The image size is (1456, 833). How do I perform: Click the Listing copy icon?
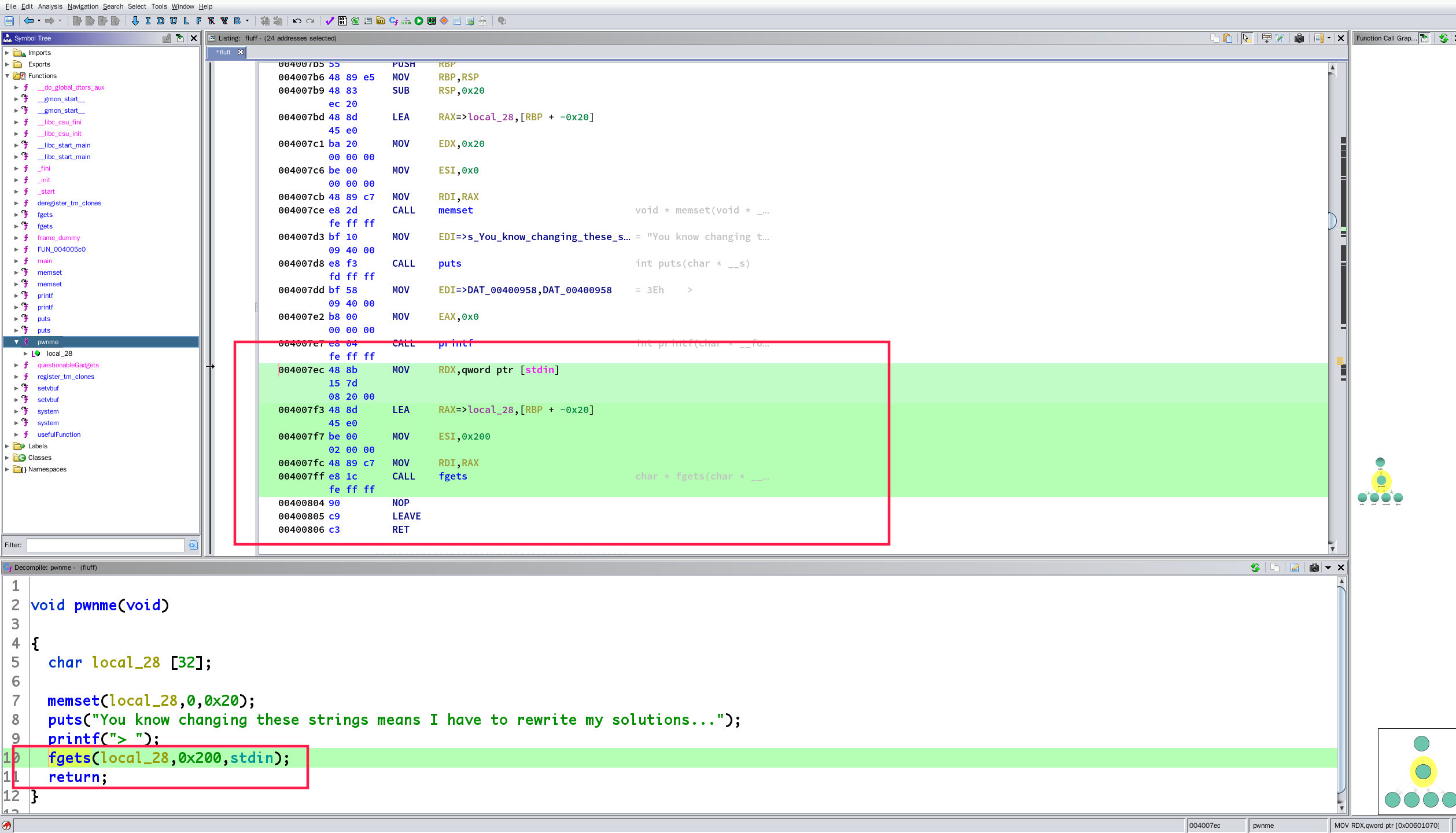pyautogui.click(x=1215, y=38)
